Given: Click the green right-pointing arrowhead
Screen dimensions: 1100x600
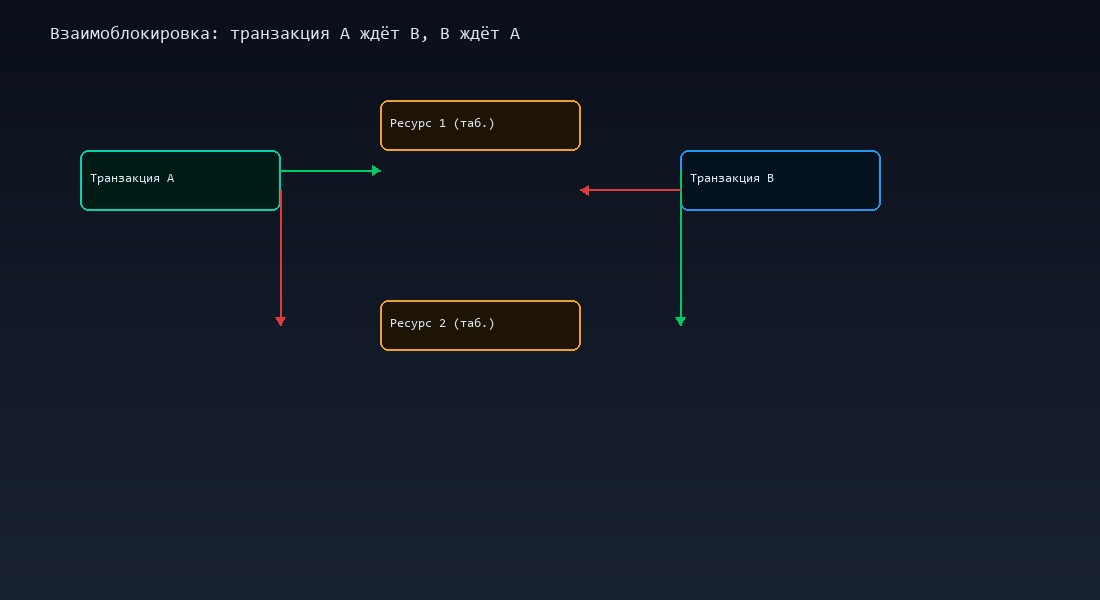Looking at the screenshot, I should point(377,171).
